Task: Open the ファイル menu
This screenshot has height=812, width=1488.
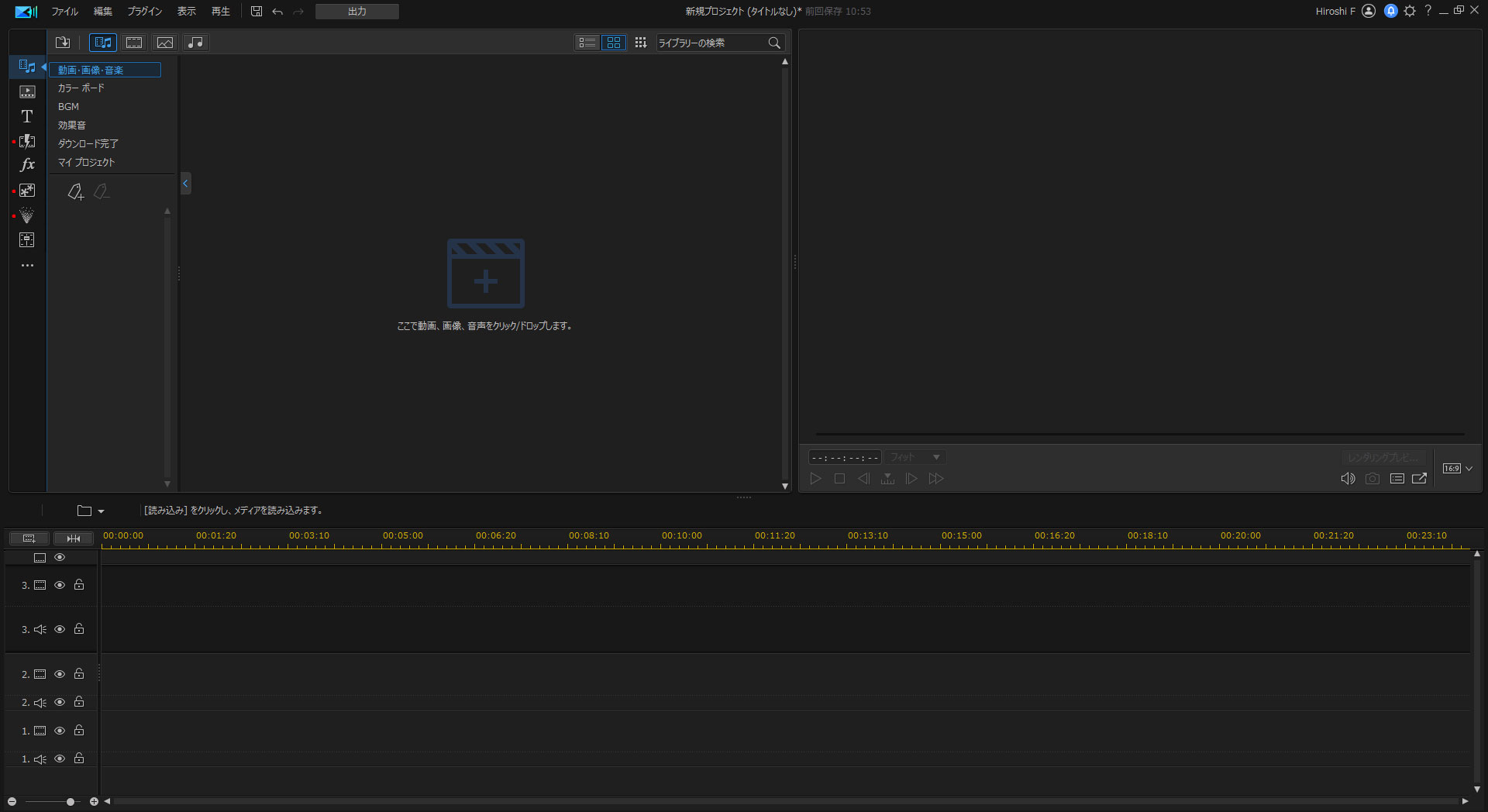Action: pos(65,12)
